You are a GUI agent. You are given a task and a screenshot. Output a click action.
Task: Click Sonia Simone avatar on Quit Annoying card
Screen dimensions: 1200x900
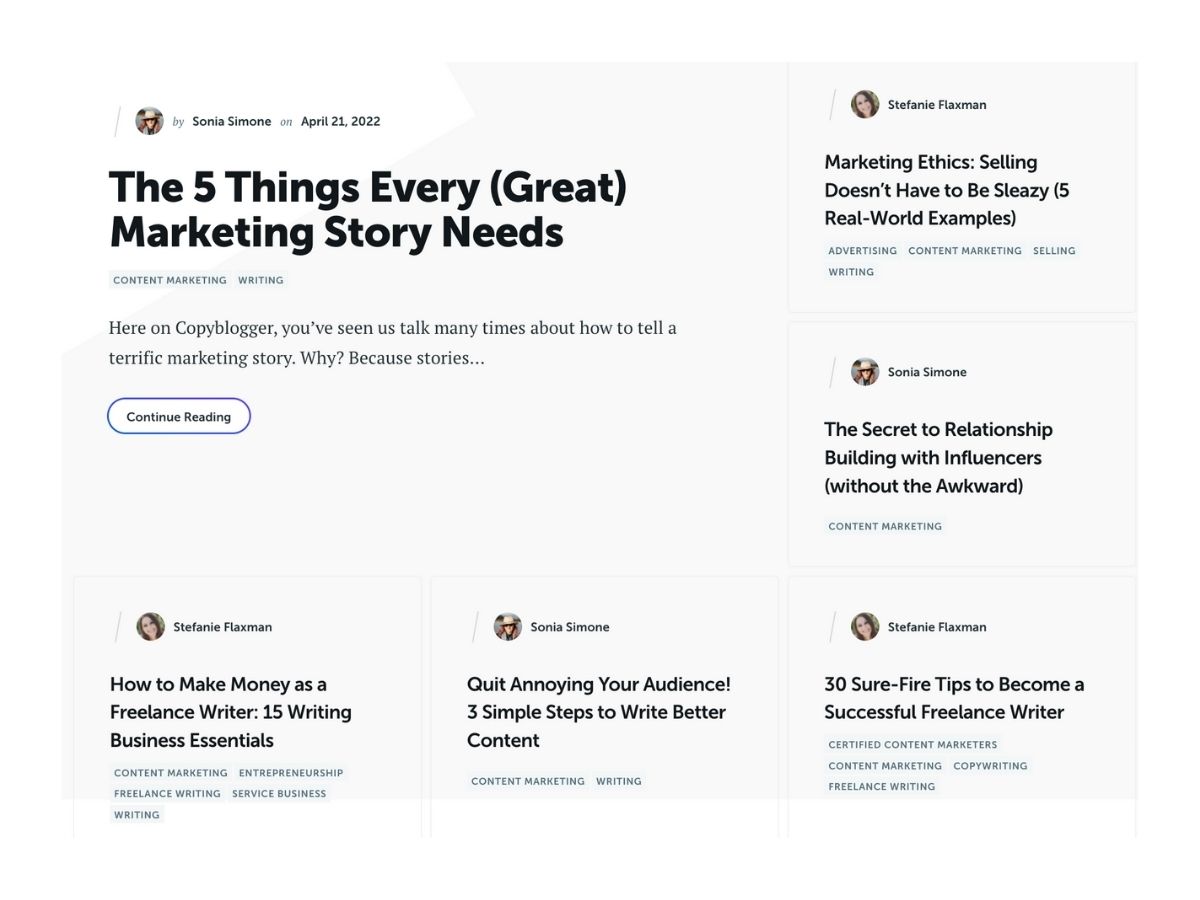[x=508, y=627]
